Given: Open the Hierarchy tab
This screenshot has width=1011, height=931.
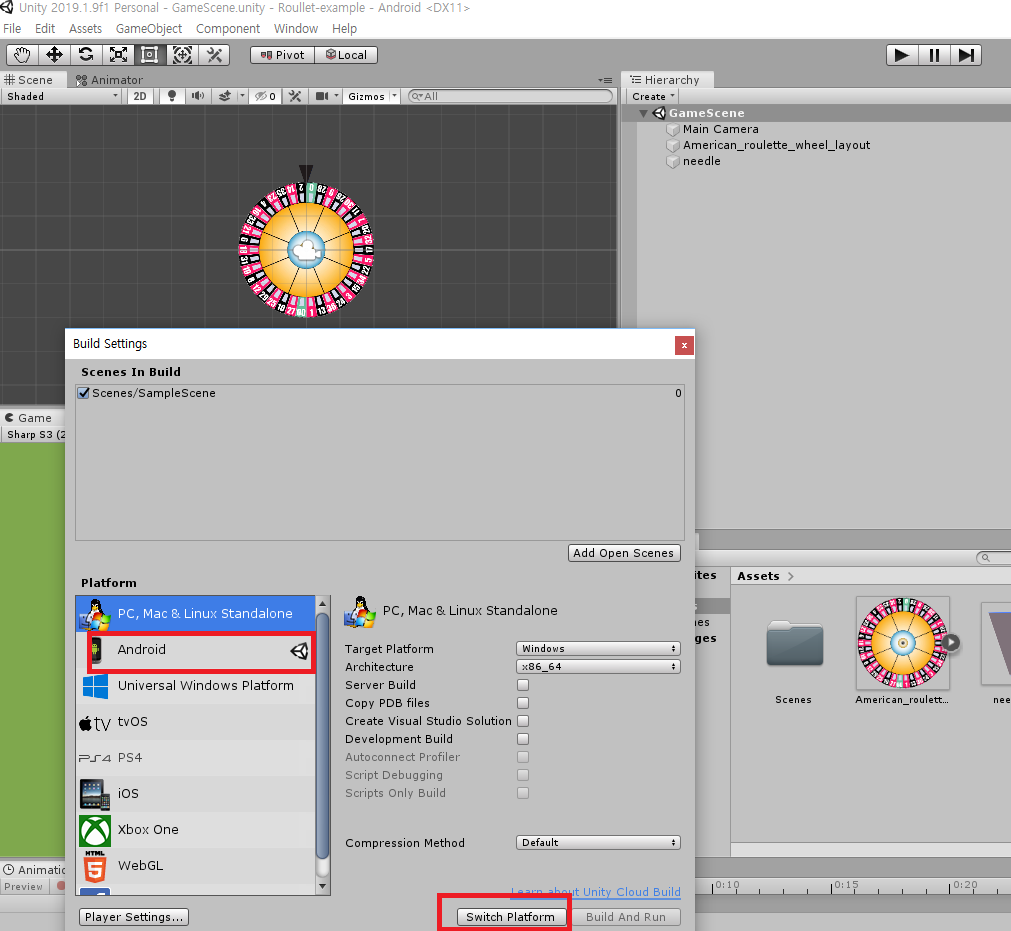Looking at the screenshot, I should pos(666,80).
